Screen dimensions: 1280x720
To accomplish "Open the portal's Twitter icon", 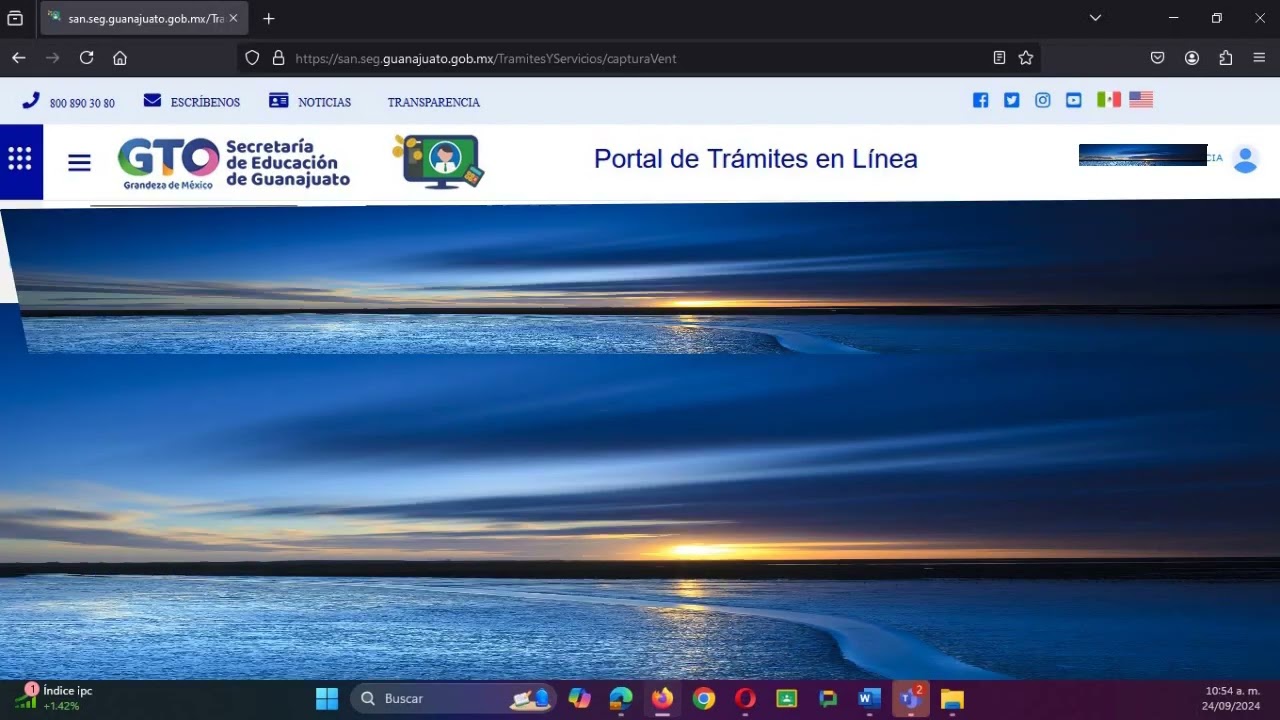I will coord(1011,100).
